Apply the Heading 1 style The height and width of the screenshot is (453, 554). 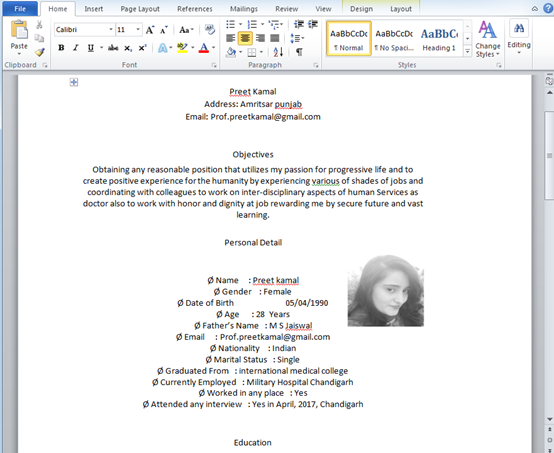(439, 39)
